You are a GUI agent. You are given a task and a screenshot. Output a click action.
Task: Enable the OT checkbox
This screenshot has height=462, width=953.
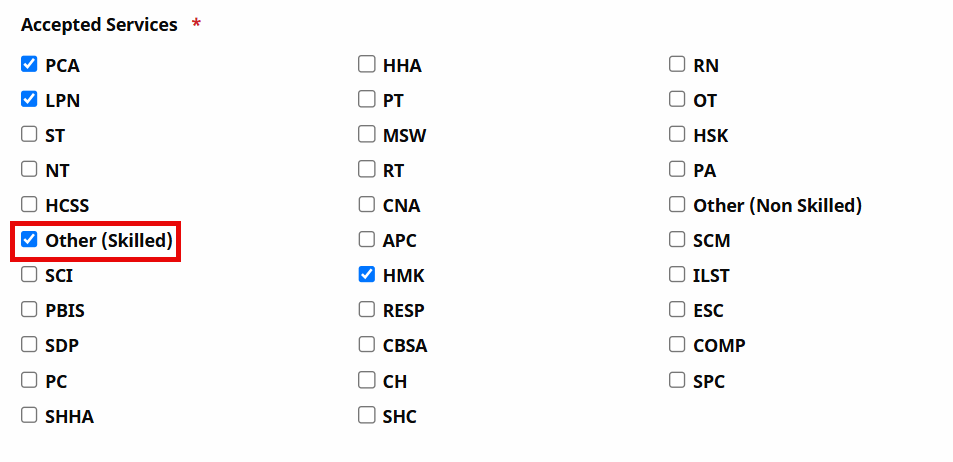coord(677,100)
